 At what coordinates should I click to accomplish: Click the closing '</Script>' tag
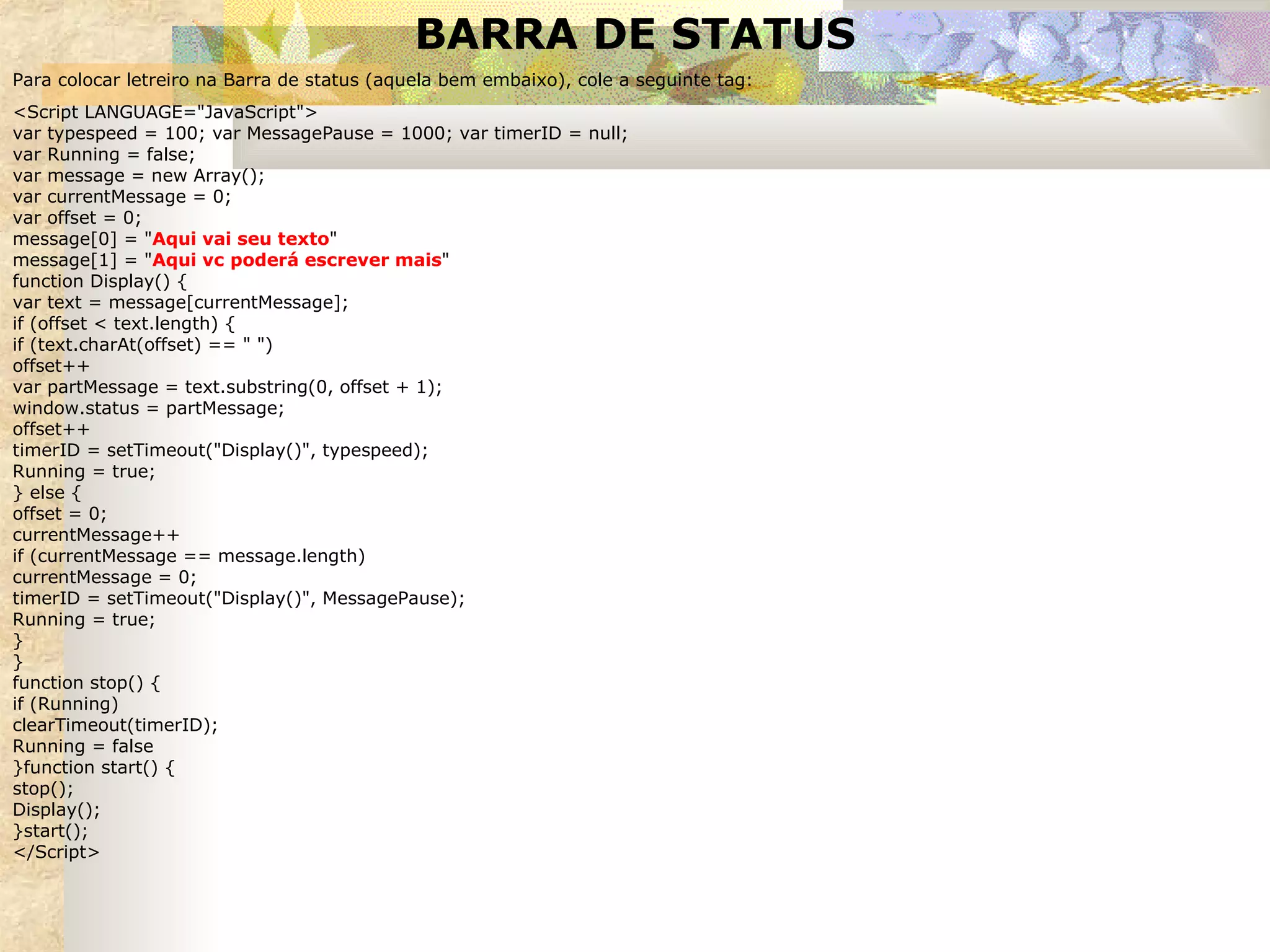point(56,852)
